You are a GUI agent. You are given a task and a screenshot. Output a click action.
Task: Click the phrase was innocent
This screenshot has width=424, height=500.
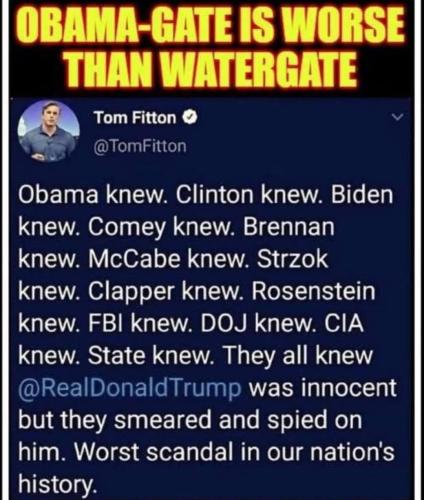click(x=323, y=389)
